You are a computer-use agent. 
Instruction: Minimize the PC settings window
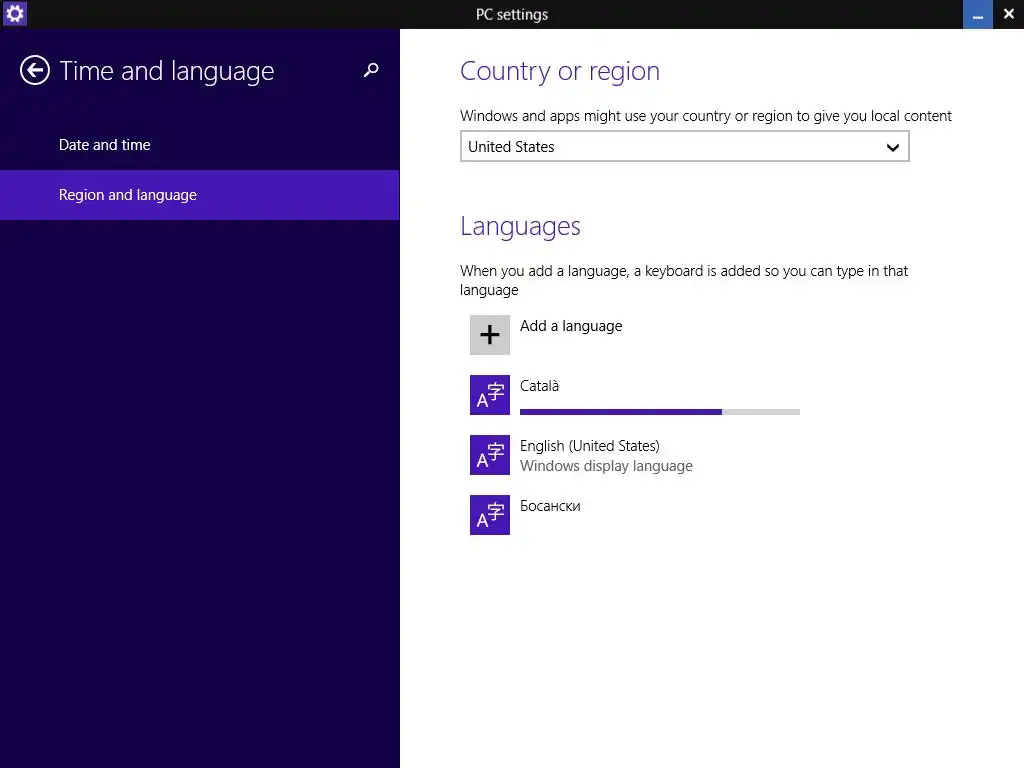978,14
